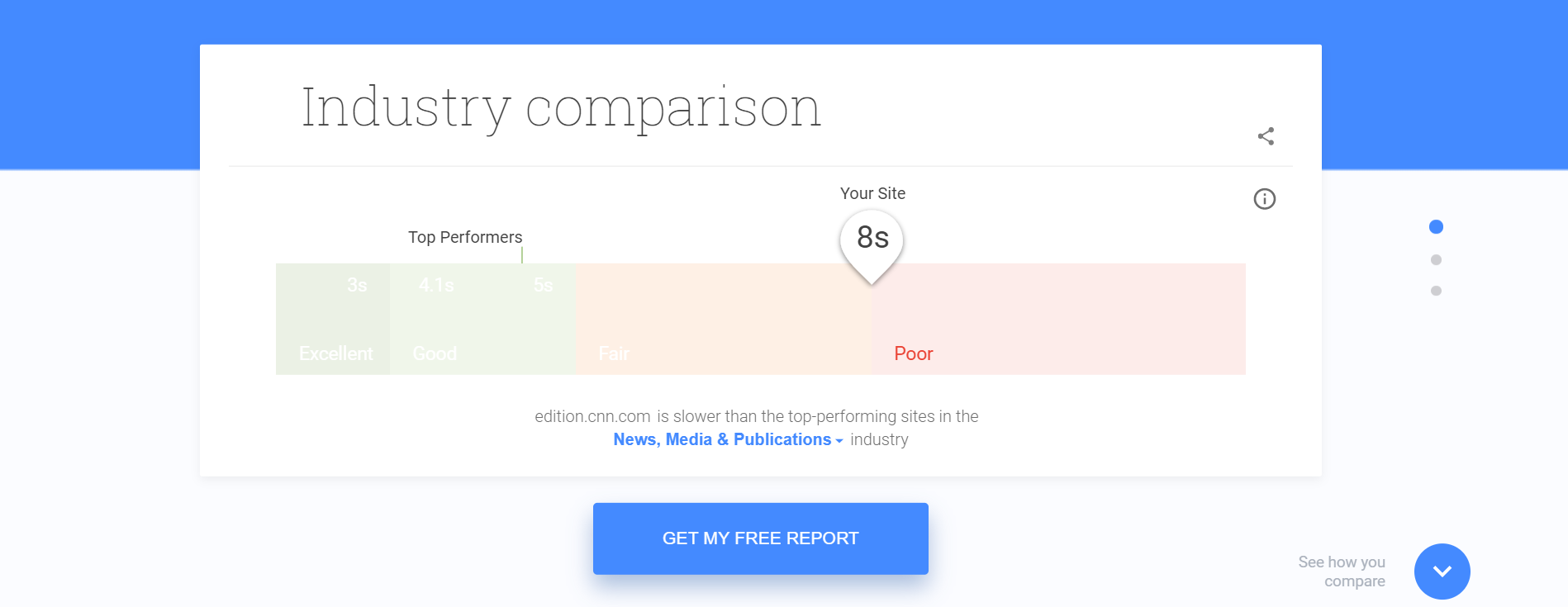The height and width of the screenshot is (607, 1568).
Task: Click the blue down-chevron circle button
Action: (1442, 571)
